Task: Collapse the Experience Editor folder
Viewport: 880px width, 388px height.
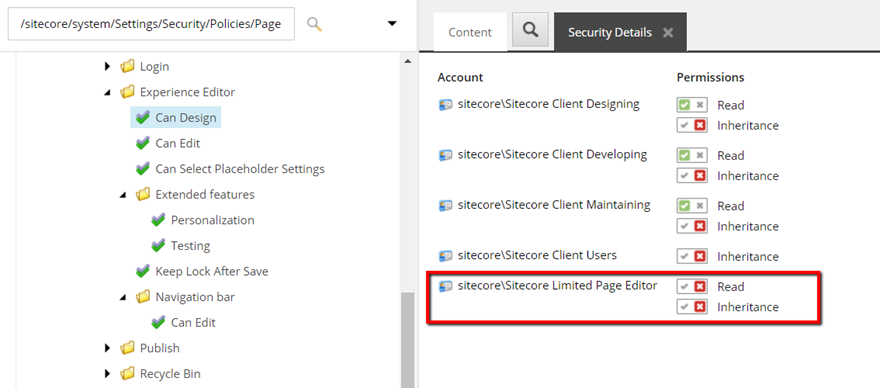Action: (x=108, y=93)
